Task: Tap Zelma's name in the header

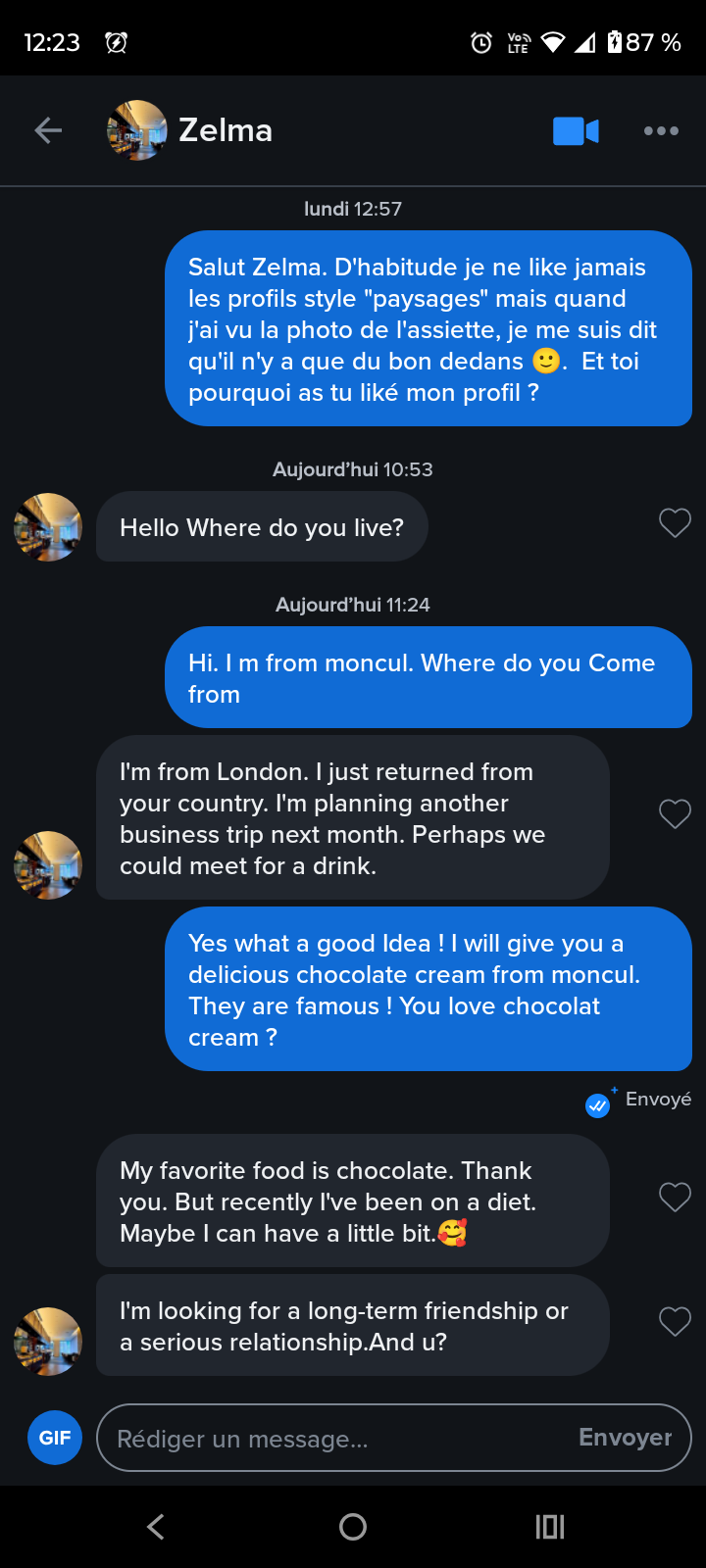Action: point(226,130)
